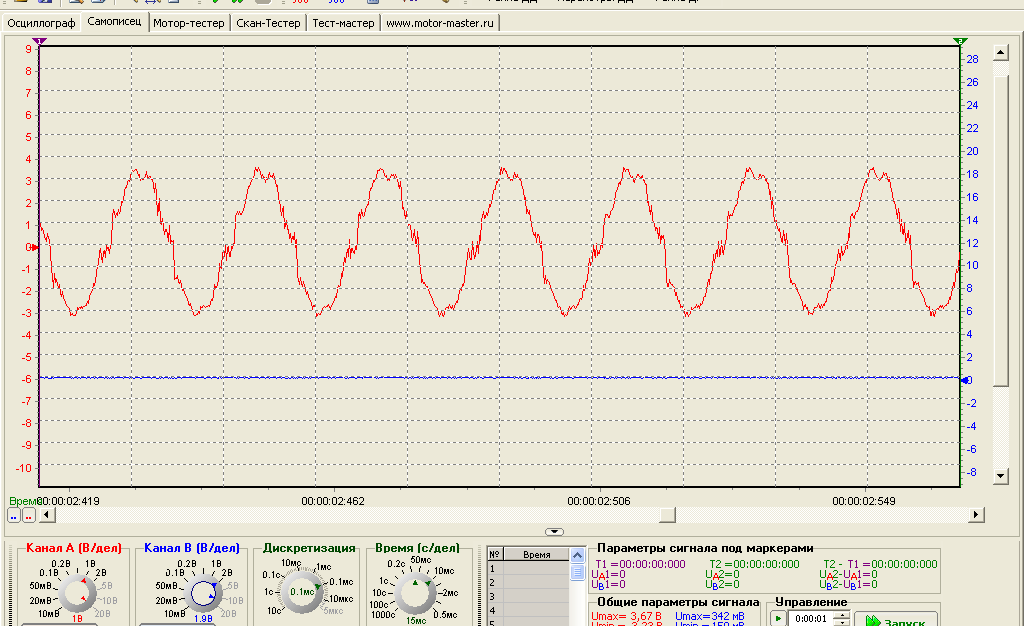Image resolution: width=1024 pixels, height=626 pixels.
Task: Click the blue channel B zero-level arrow
Action: click(x=965, y=380)
